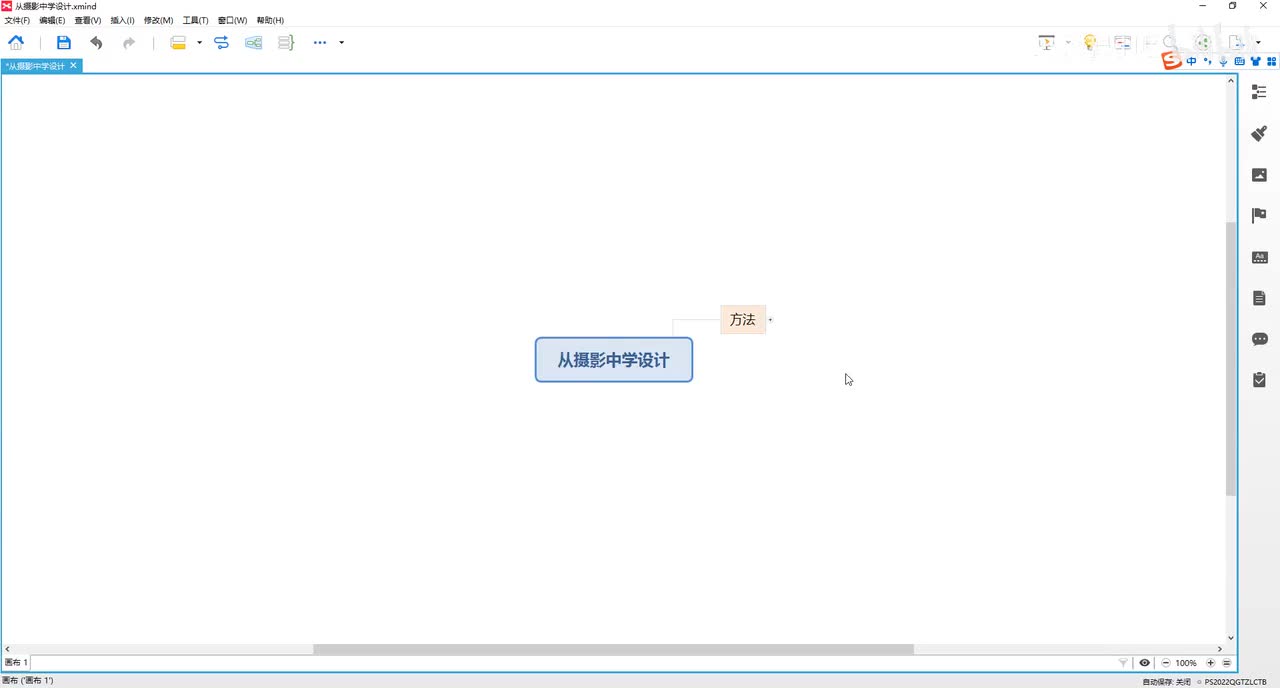
Task: Click the scroll down arrow
Action: (1231, 638)
